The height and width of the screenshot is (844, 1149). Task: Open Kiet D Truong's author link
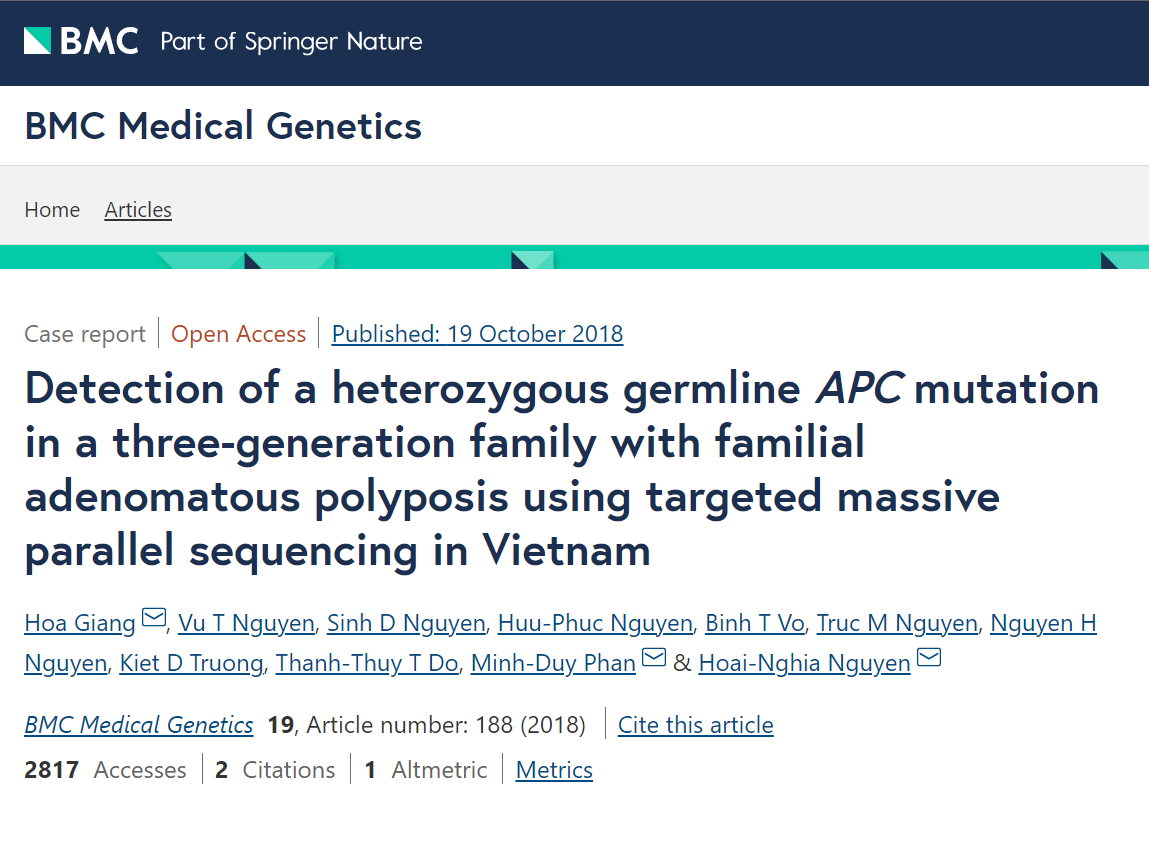click(191, 662)
